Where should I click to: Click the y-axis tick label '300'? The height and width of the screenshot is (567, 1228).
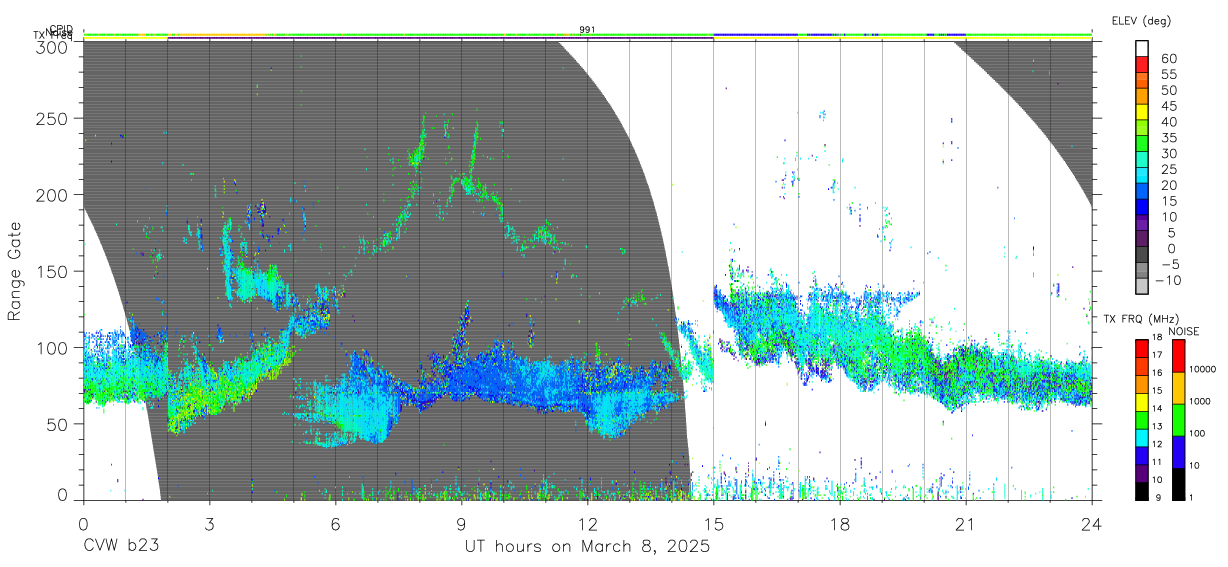51,46
